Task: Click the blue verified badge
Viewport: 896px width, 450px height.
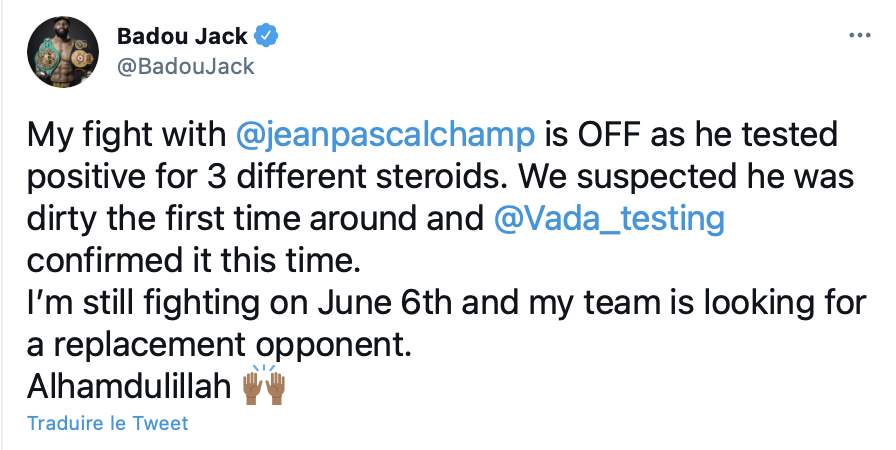Action: (266, 36)
